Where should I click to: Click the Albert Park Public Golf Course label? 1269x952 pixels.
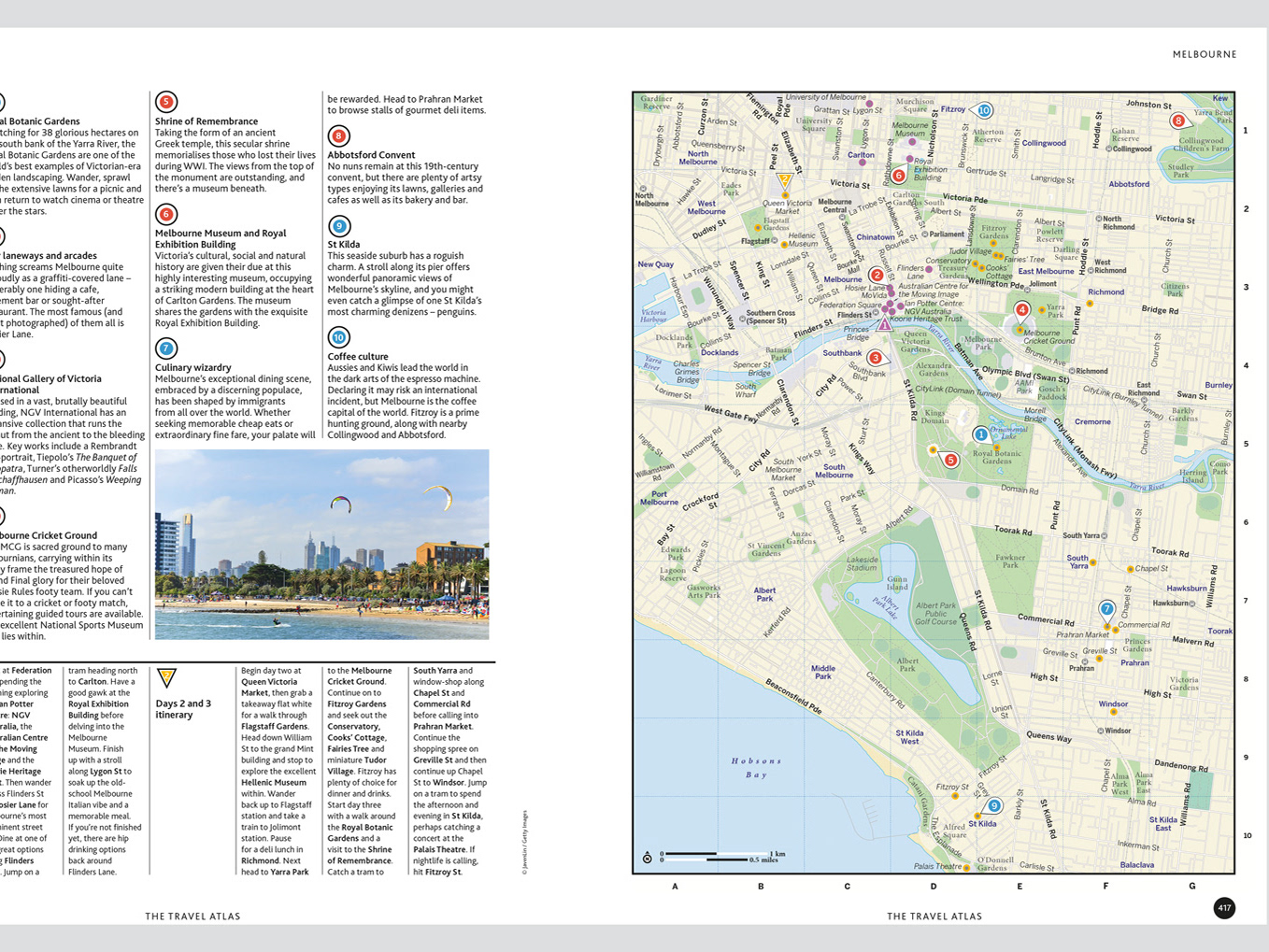coord(935,613)
